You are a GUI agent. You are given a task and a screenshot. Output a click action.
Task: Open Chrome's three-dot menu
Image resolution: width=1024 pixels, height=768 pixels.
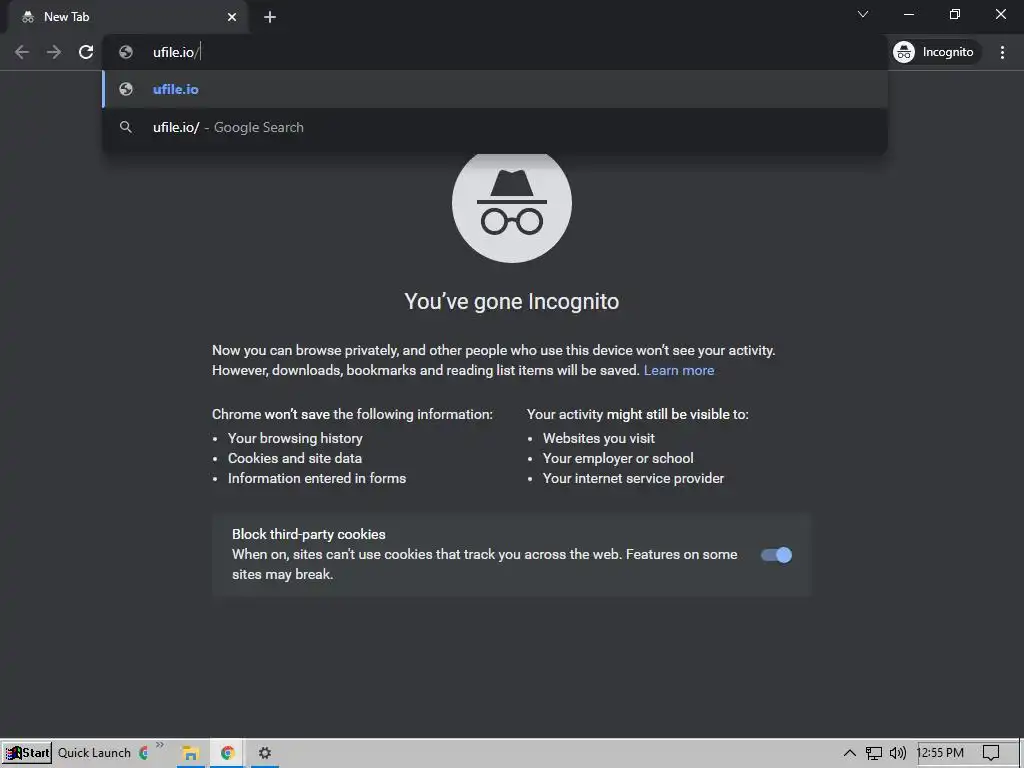[1002, 52]
